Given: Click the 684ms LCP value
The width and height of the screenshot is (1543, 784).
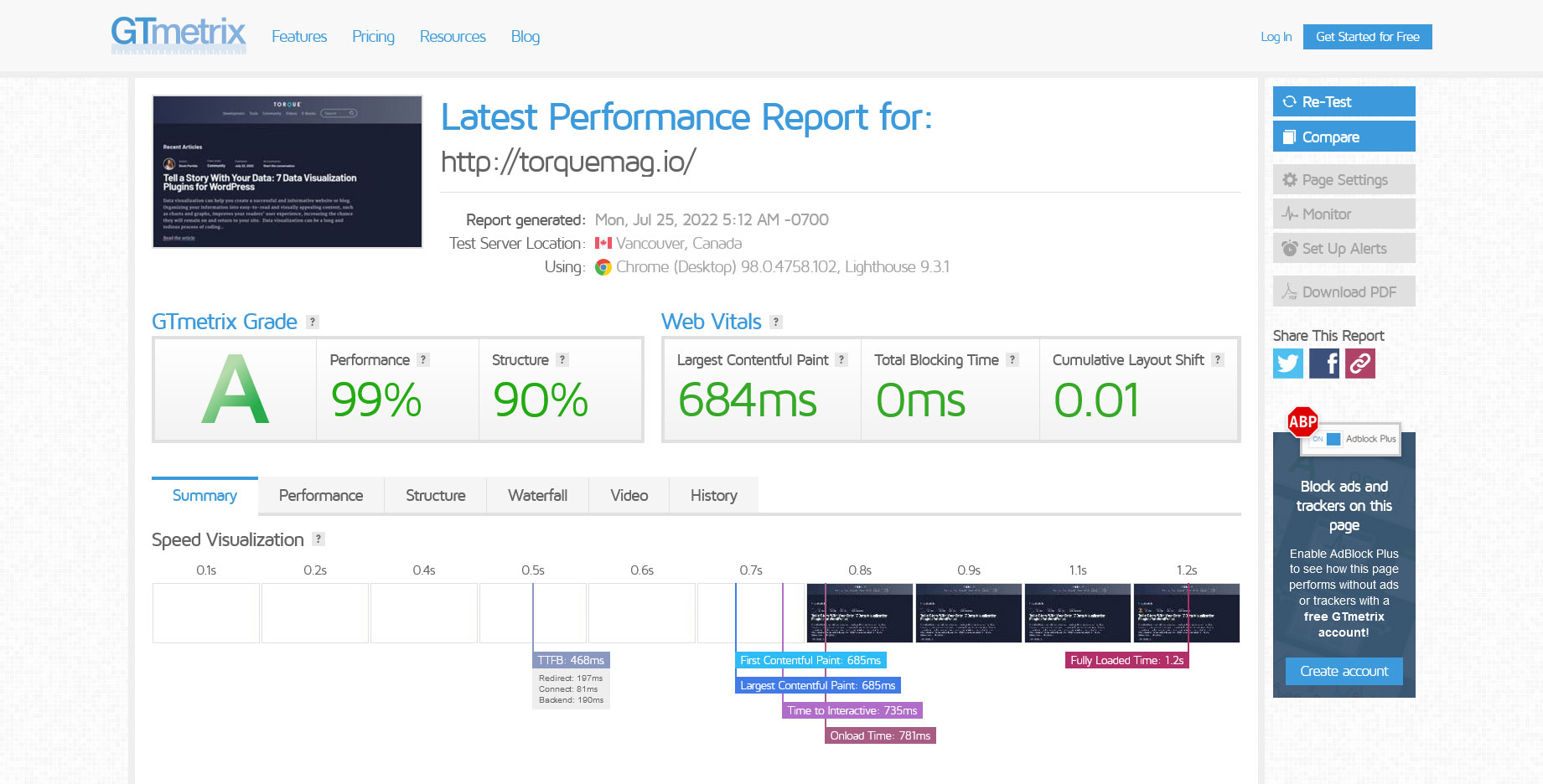Looking at the screenshot, I should pyautogui.click(x=748, y=400).
